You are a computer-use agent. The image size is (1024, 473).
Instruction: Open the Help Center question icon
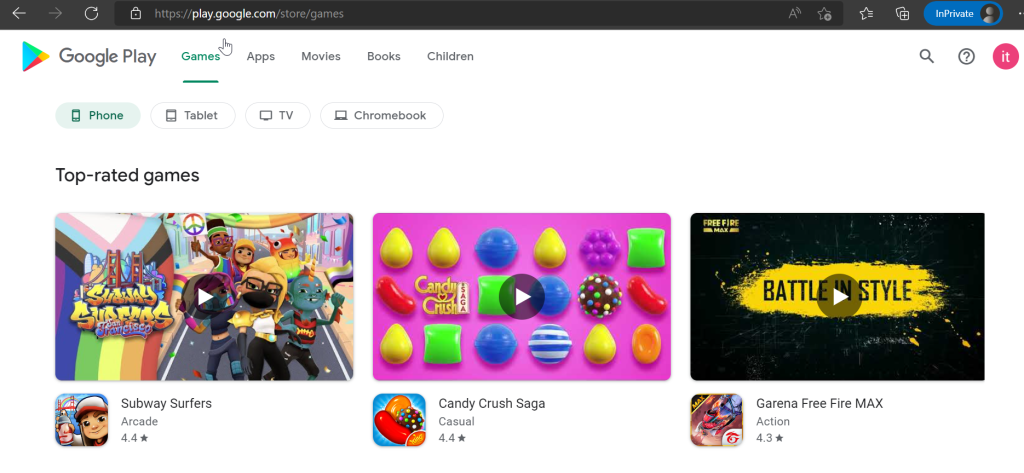pos(966,56)
